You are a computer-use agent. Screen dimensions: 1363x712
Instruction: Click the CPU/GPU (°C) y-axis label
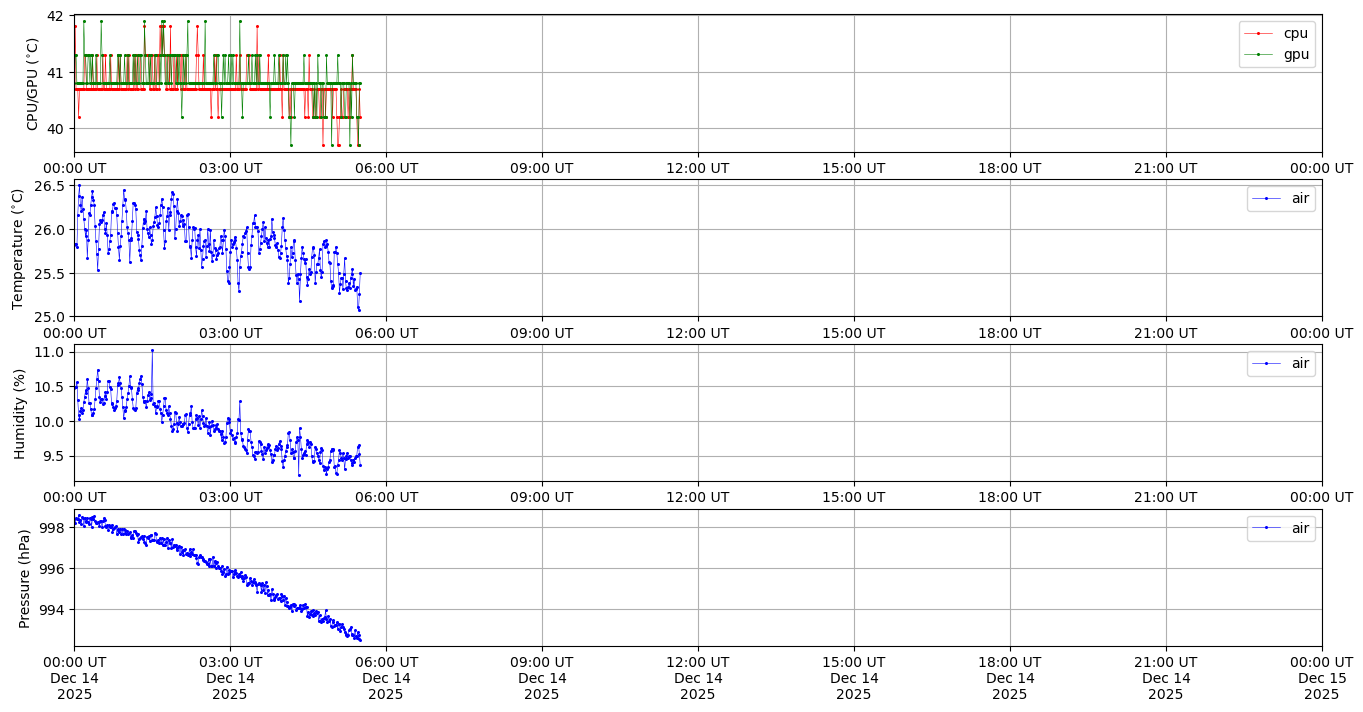32,84
